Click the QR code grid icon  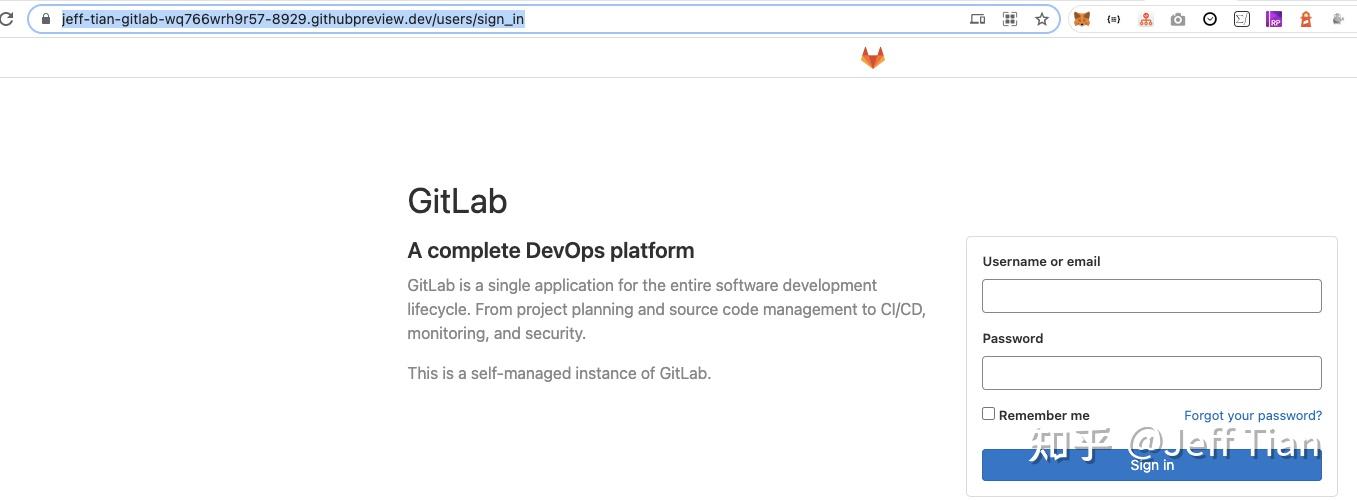(x=1010, y=19)
